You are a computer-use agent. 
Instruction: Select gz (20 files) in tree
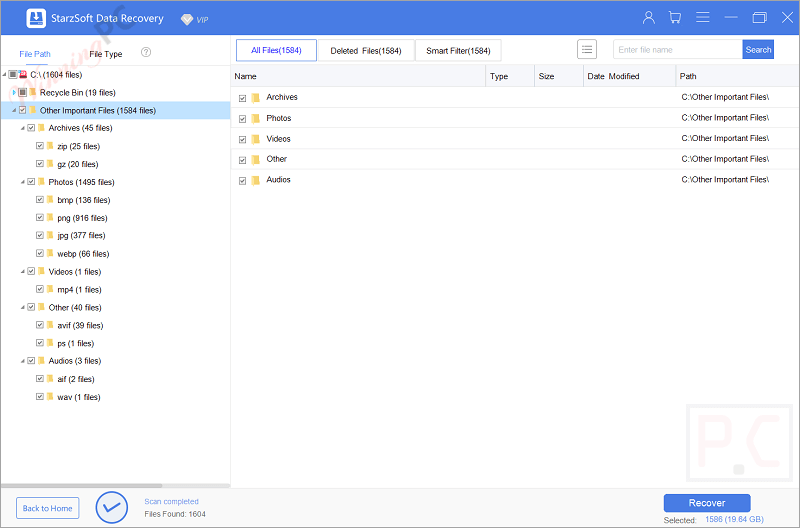point(78,164)
